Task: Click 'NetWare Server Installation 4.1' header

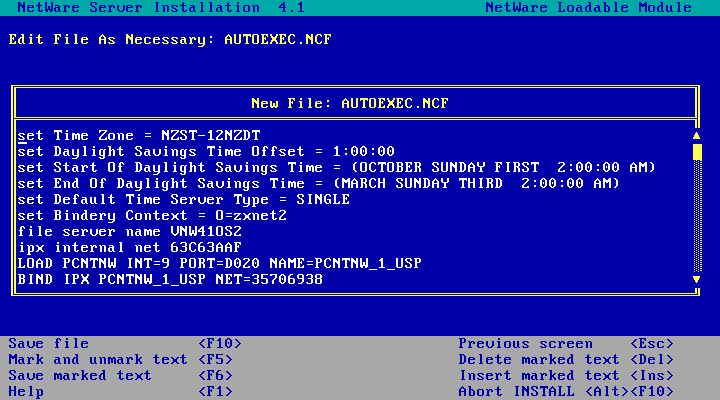Action: click(x=161, y=7)
